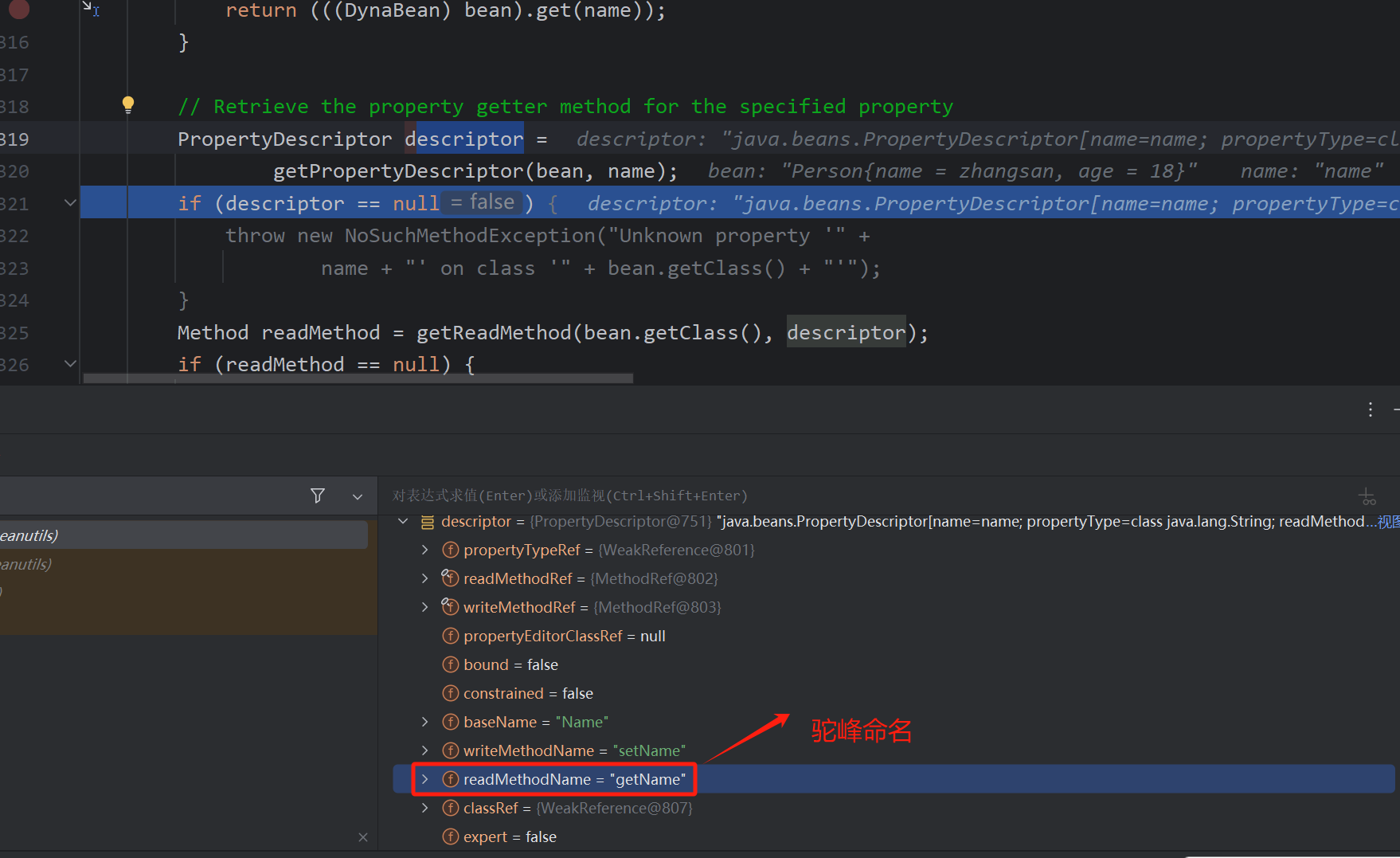Expand the propertyTypeRef node
This screenshot has width=1400, height=858.
(425, 550)
